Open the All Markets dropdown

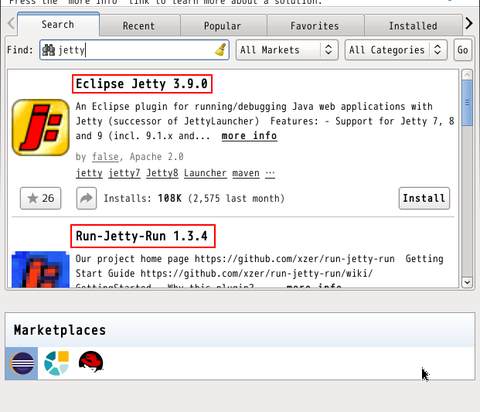(287, 50)
